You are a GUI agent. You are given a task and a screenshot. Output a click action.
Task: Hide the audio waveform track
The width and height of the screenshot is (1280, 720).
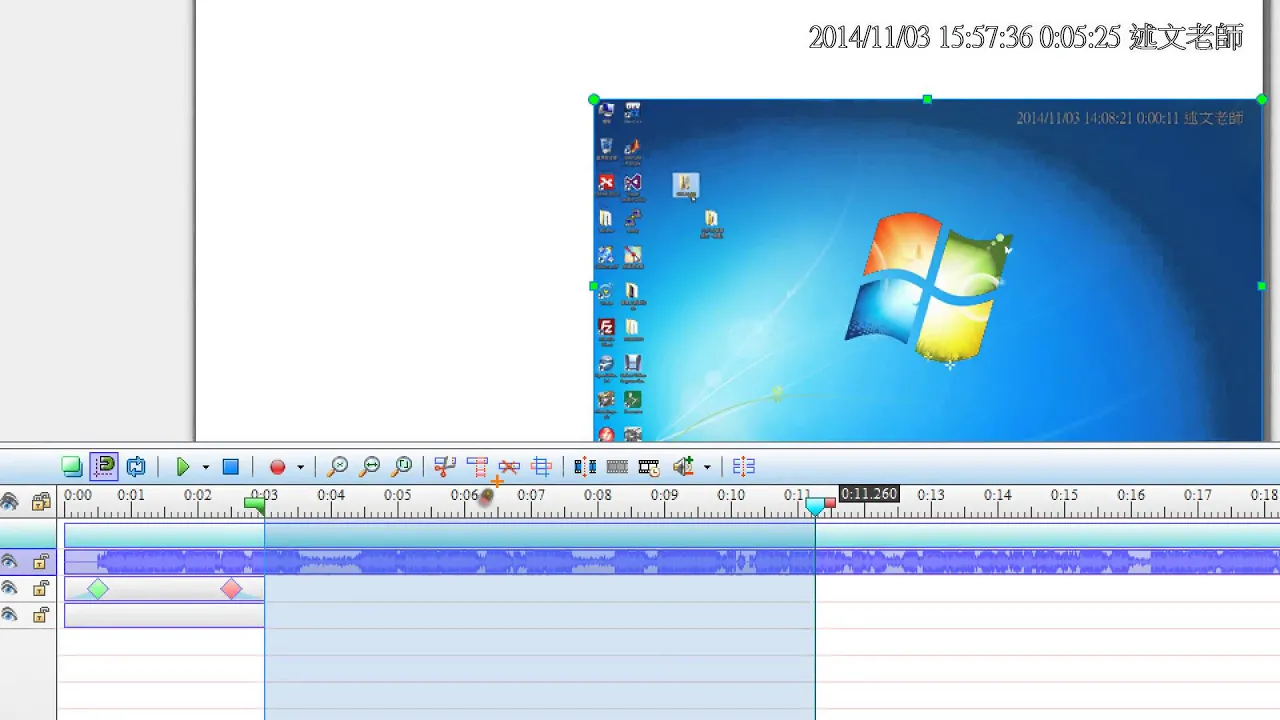pyautogui.click(x=9, y=562)
